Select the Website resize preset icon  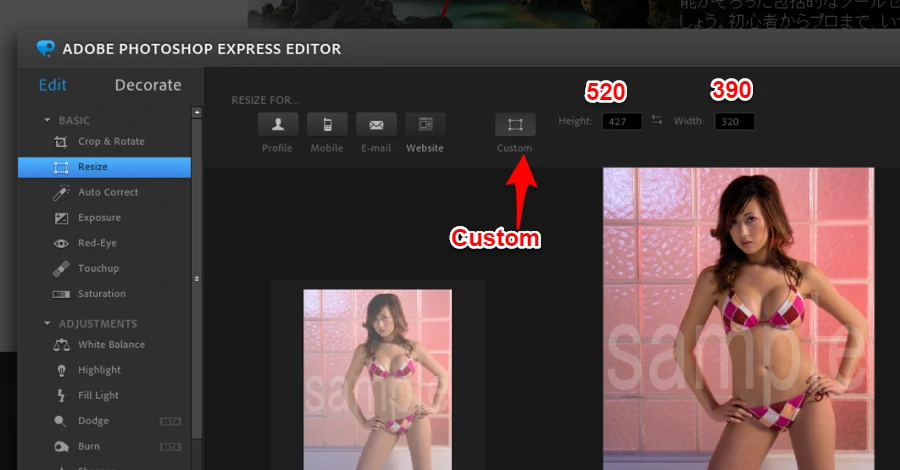(425, 125)
